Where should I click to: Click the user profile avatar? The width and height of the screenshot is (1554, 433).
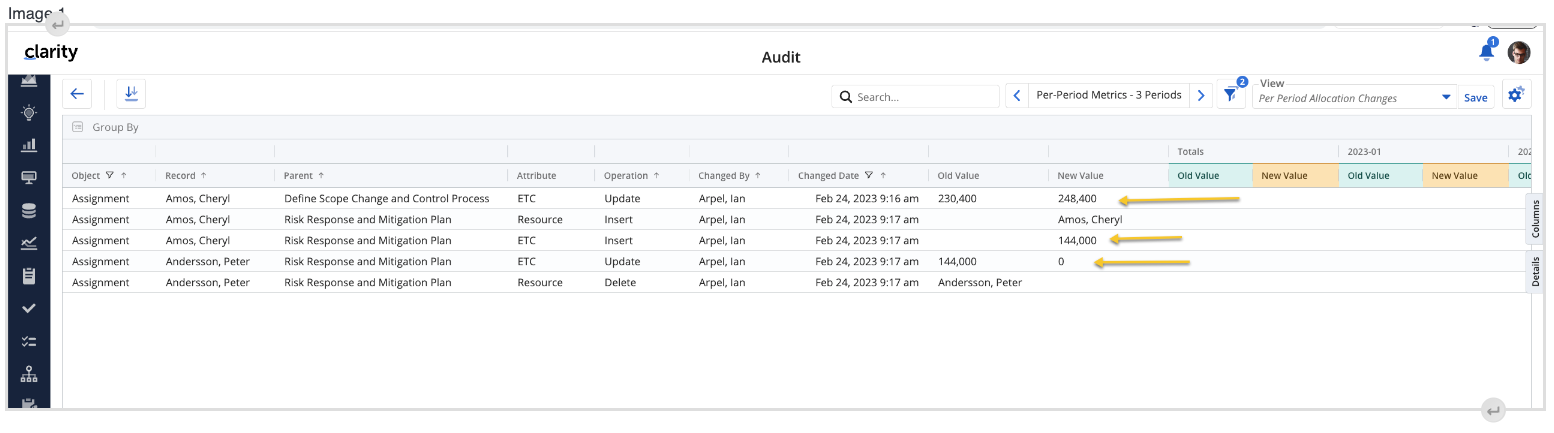(1519, 53)
